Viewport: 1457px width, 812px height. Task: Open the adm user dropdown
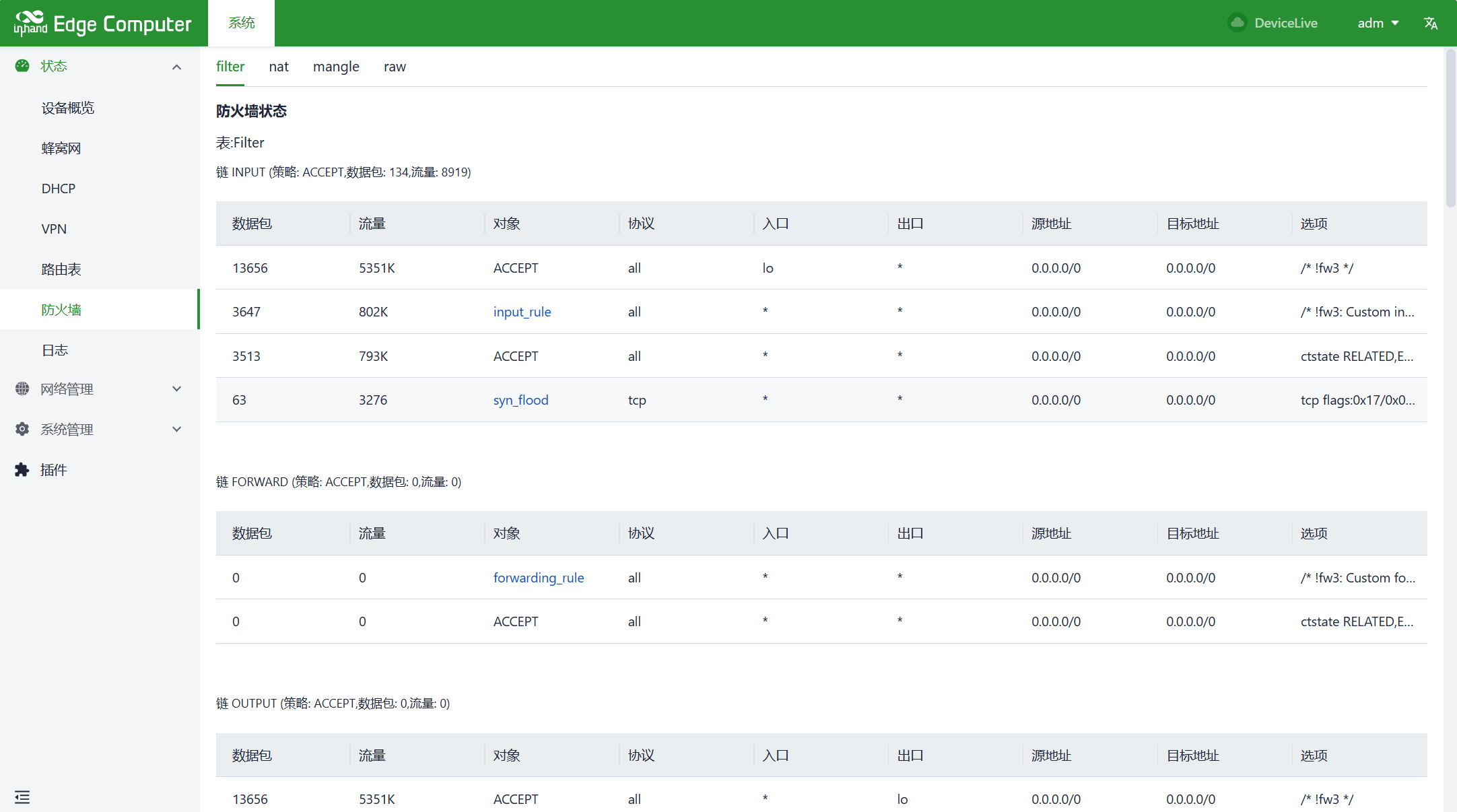pyautogui.click(x=1378, y=23)
